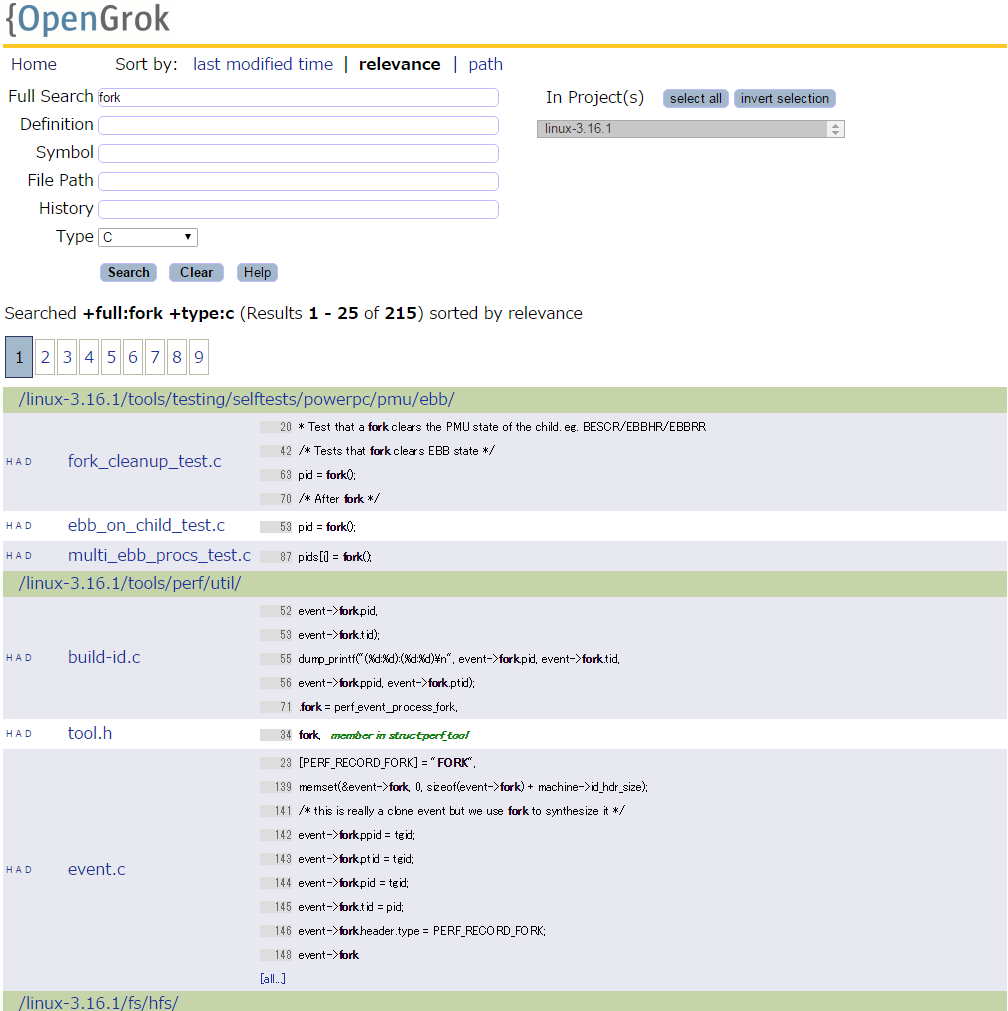1008x1011 pixels.
Task: Open history for build-id.c
Action: coord(9,657)
